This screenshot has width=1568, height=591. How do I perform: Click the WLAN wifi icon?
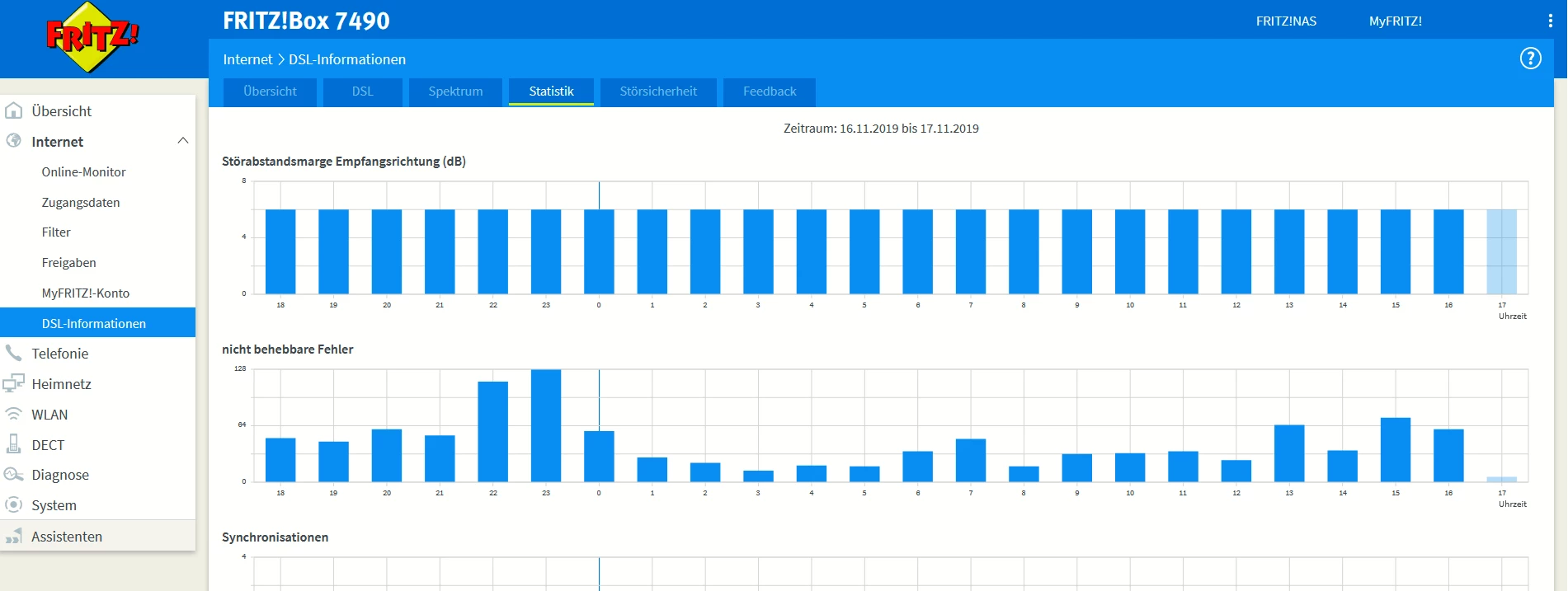[14, 414]
